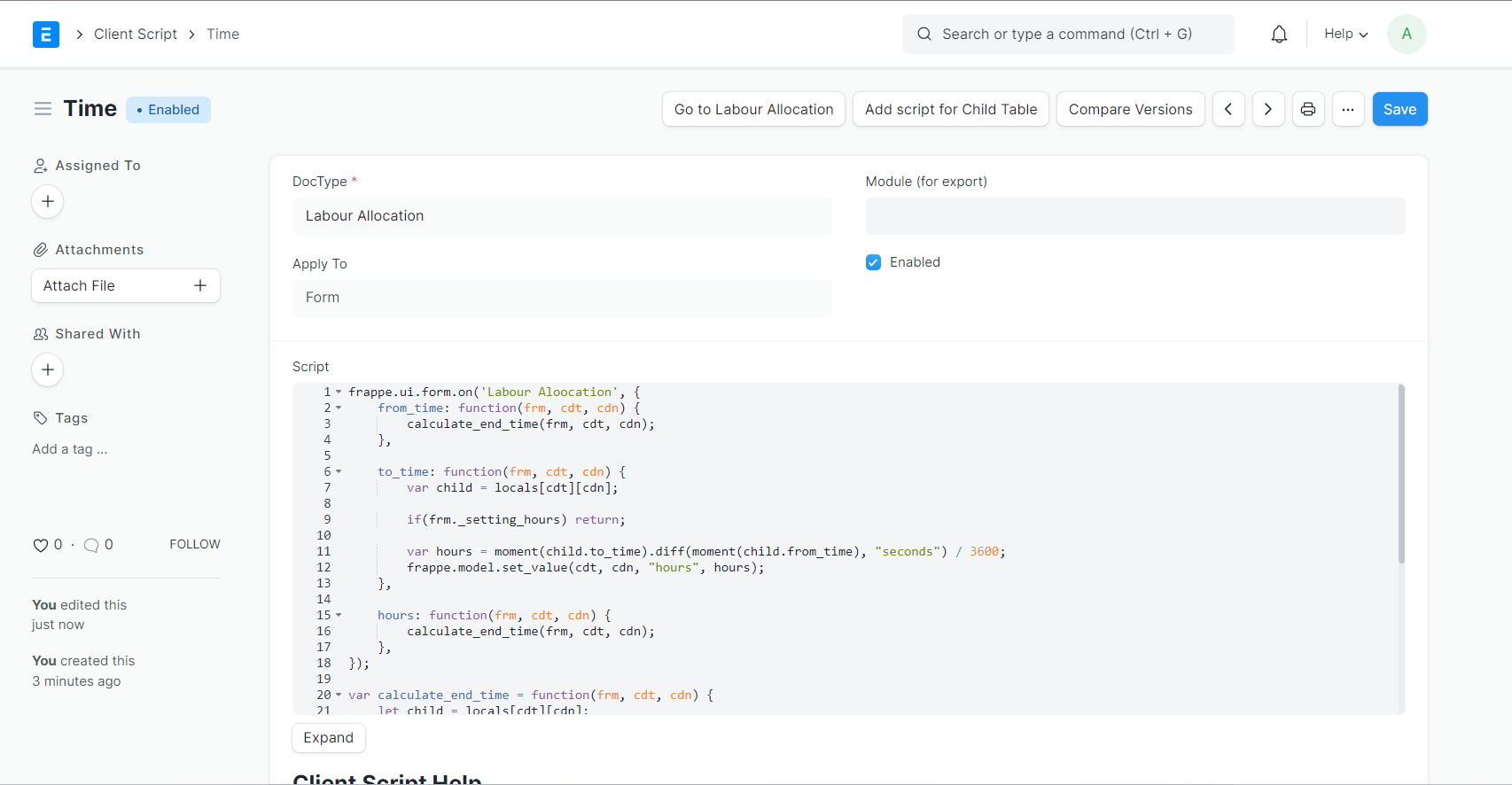Save the client script

point(1399,109)
